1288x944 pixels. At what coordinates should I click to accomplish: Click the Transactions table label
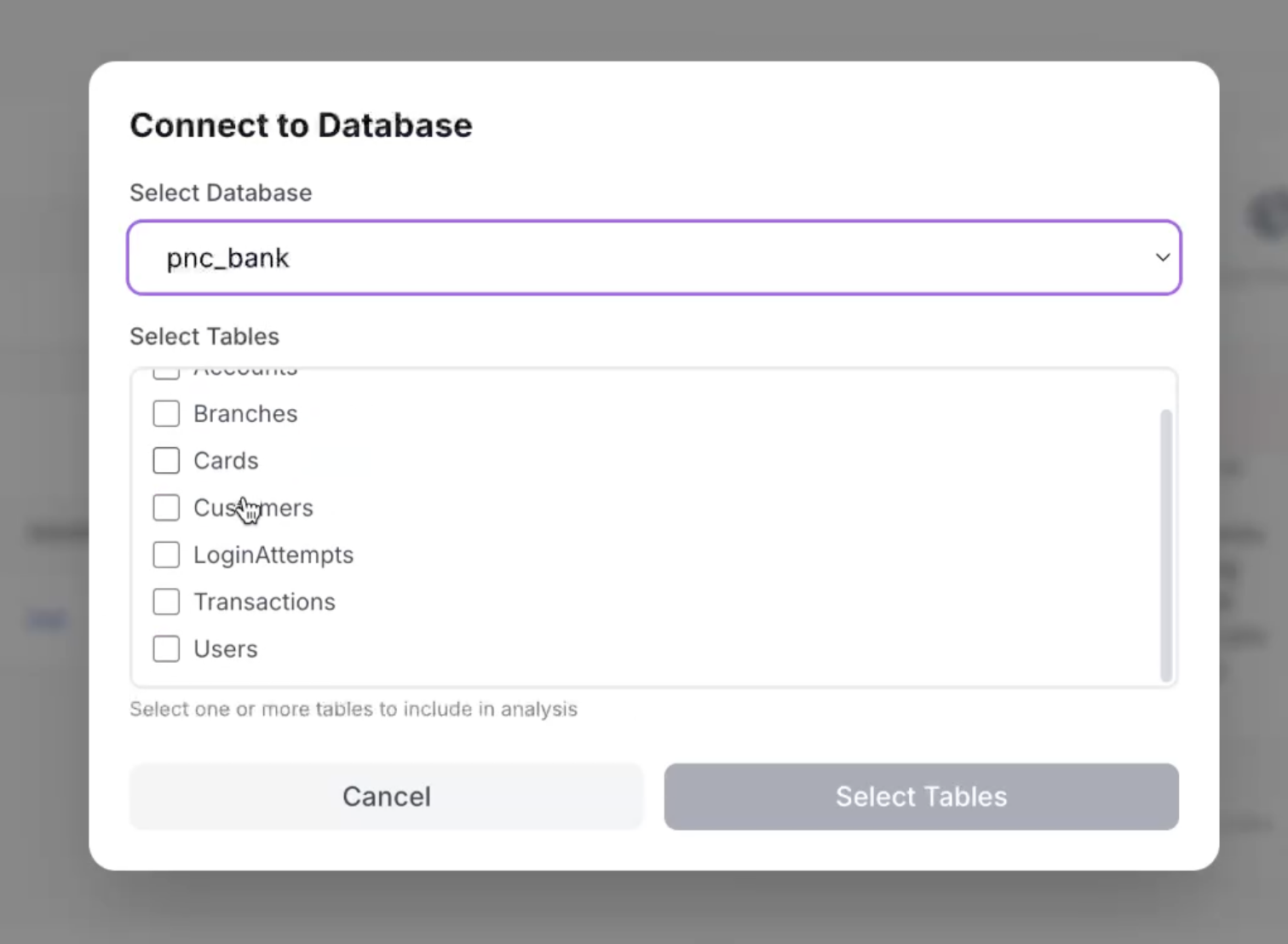tap(264, 602)
